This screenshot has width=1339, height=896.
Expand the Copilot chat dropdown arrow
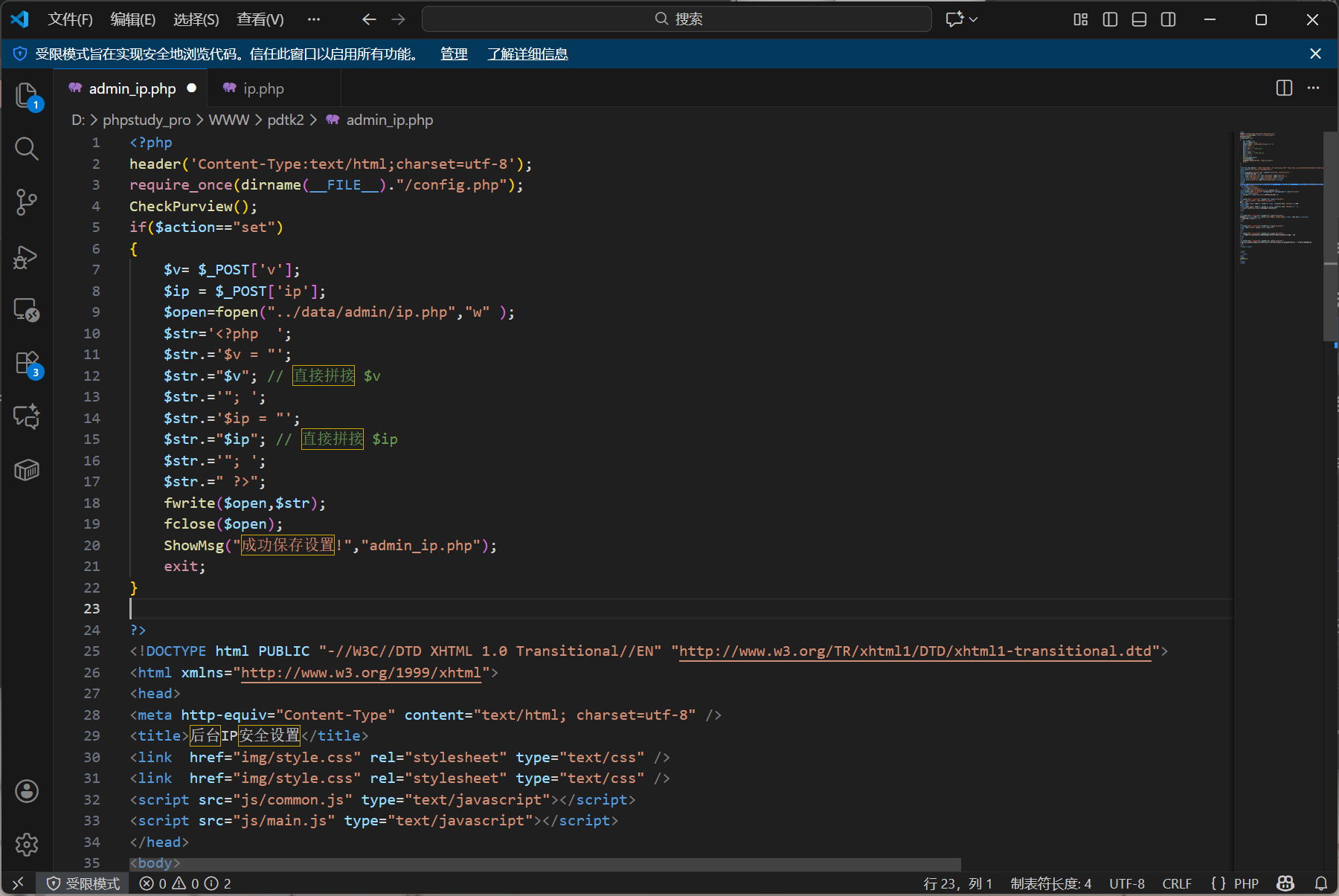coord(974,19)
